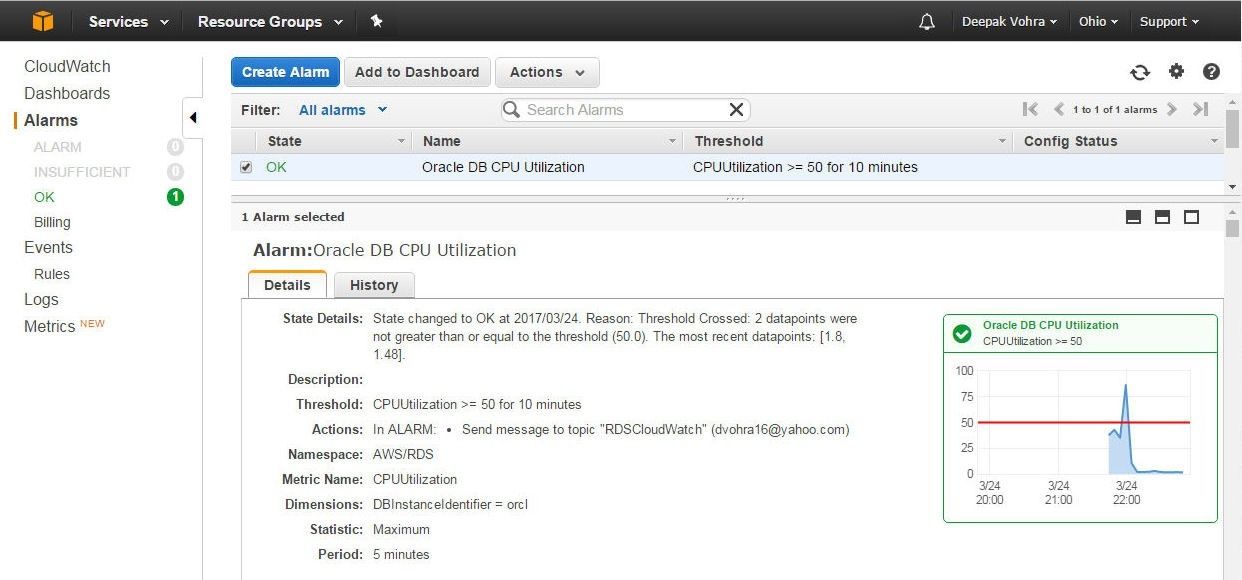Click the graph title Oracle DB CPU Utilization
The width and height of the screenshot is (1242, 580).
click(1051, 325)
